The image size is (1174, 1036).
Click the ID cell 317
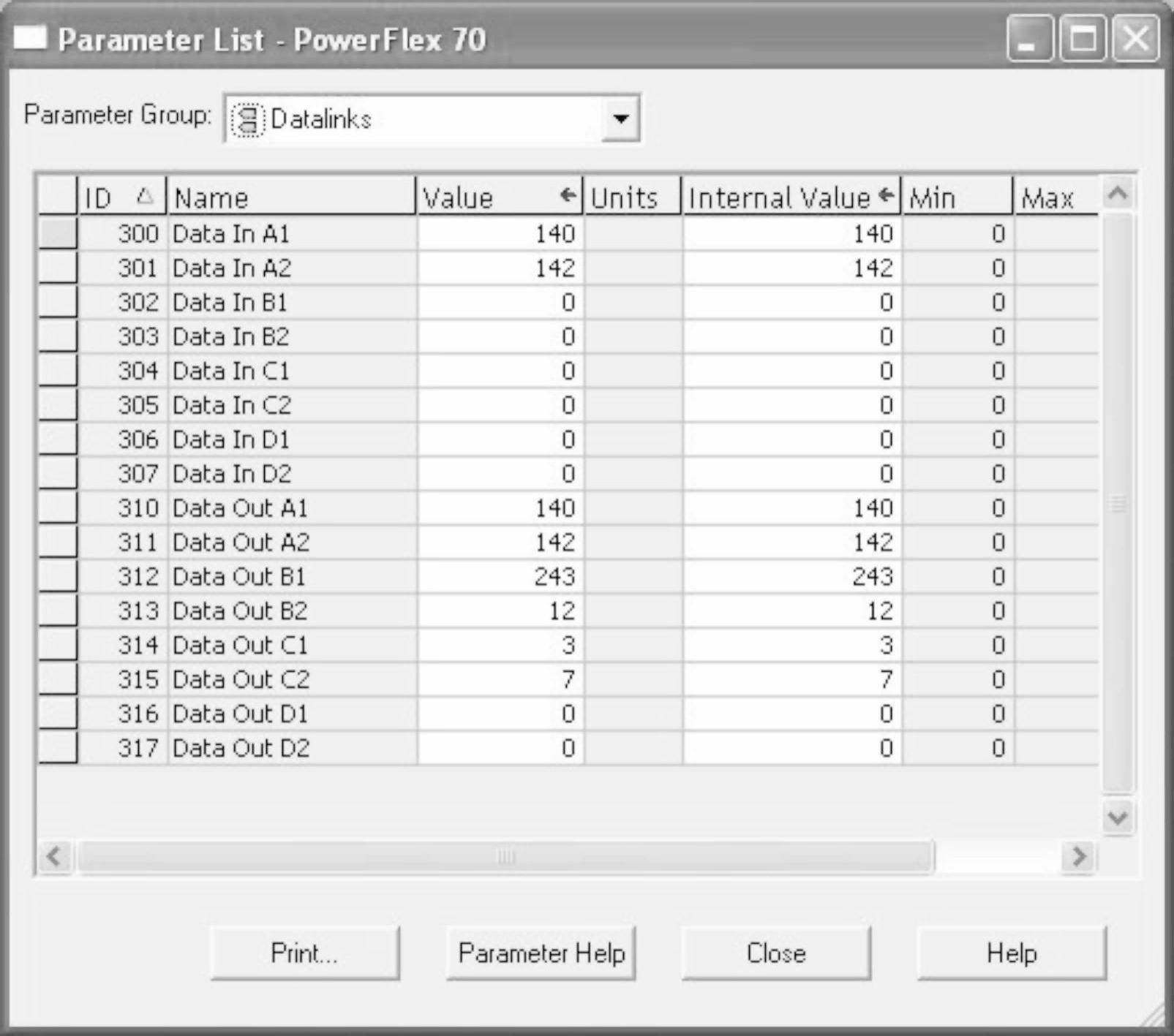123,748
